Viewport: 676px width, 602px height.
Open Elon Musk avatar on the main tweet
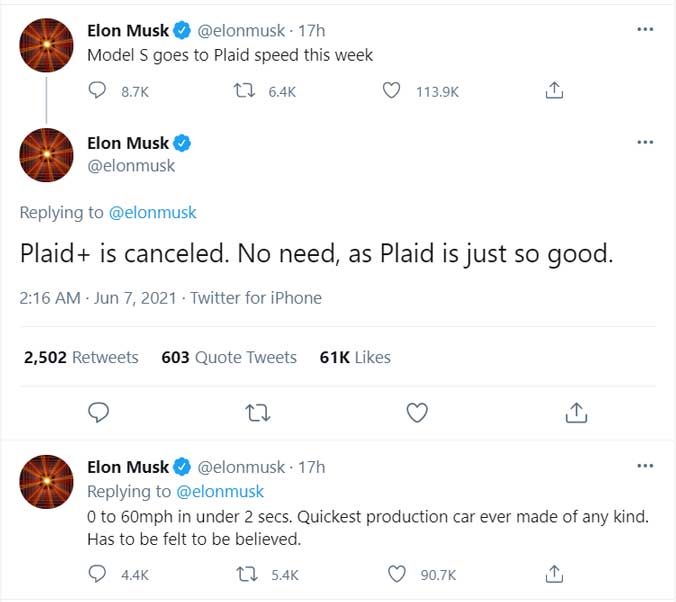pyautogui.click(x=46, y=155)
